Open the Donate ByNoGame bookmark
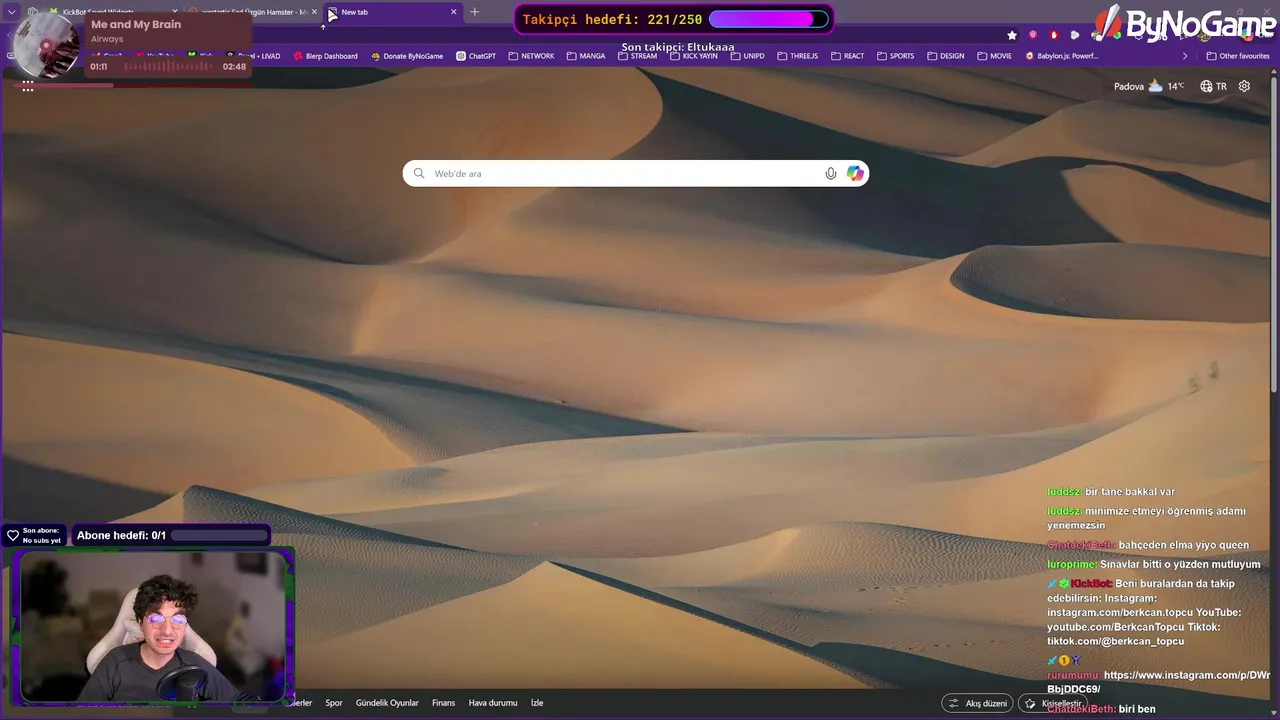 [x=407, y=56]
